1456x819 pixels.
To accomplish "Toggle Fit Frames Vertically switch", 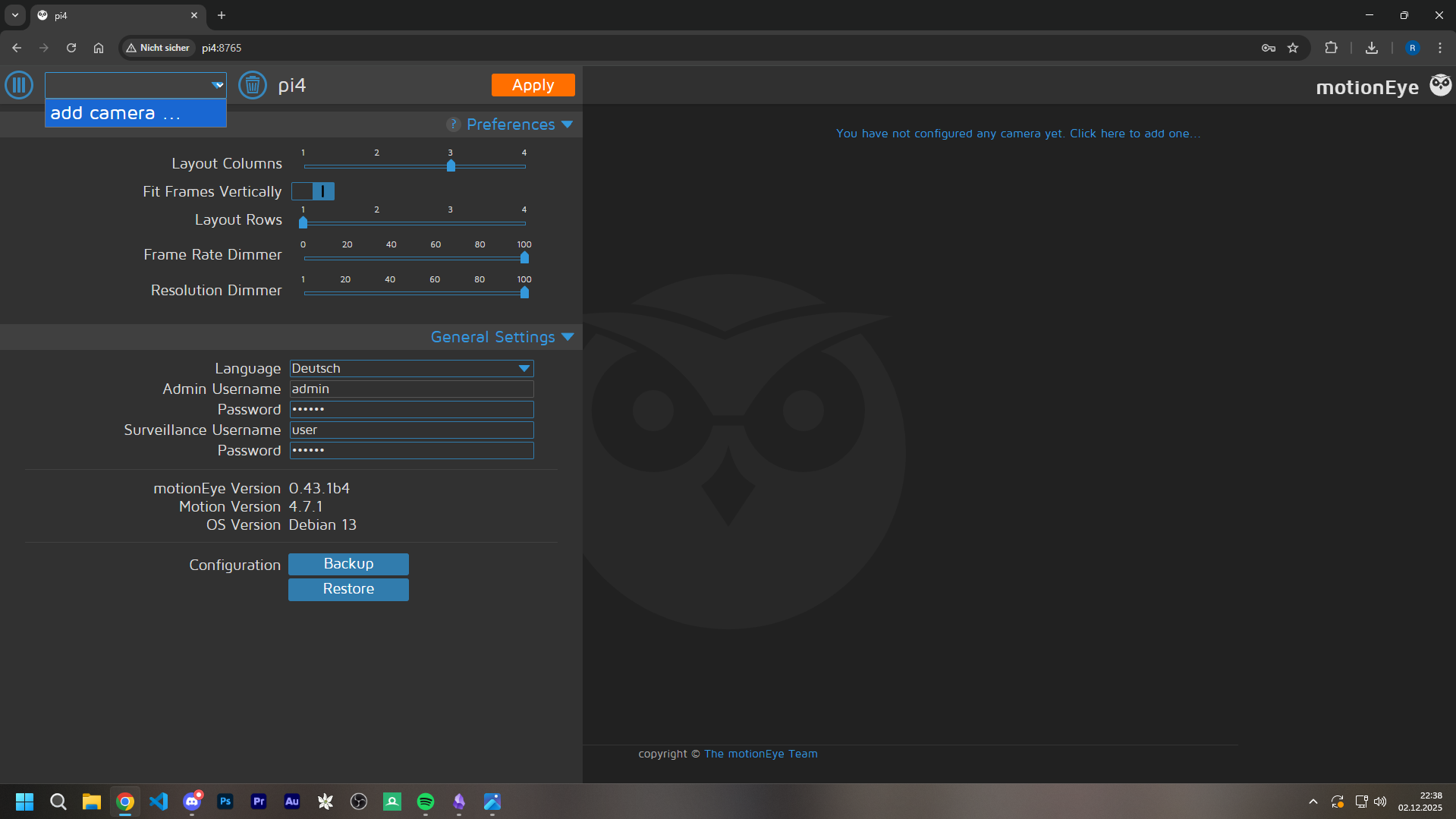I will tap(313, 191).
